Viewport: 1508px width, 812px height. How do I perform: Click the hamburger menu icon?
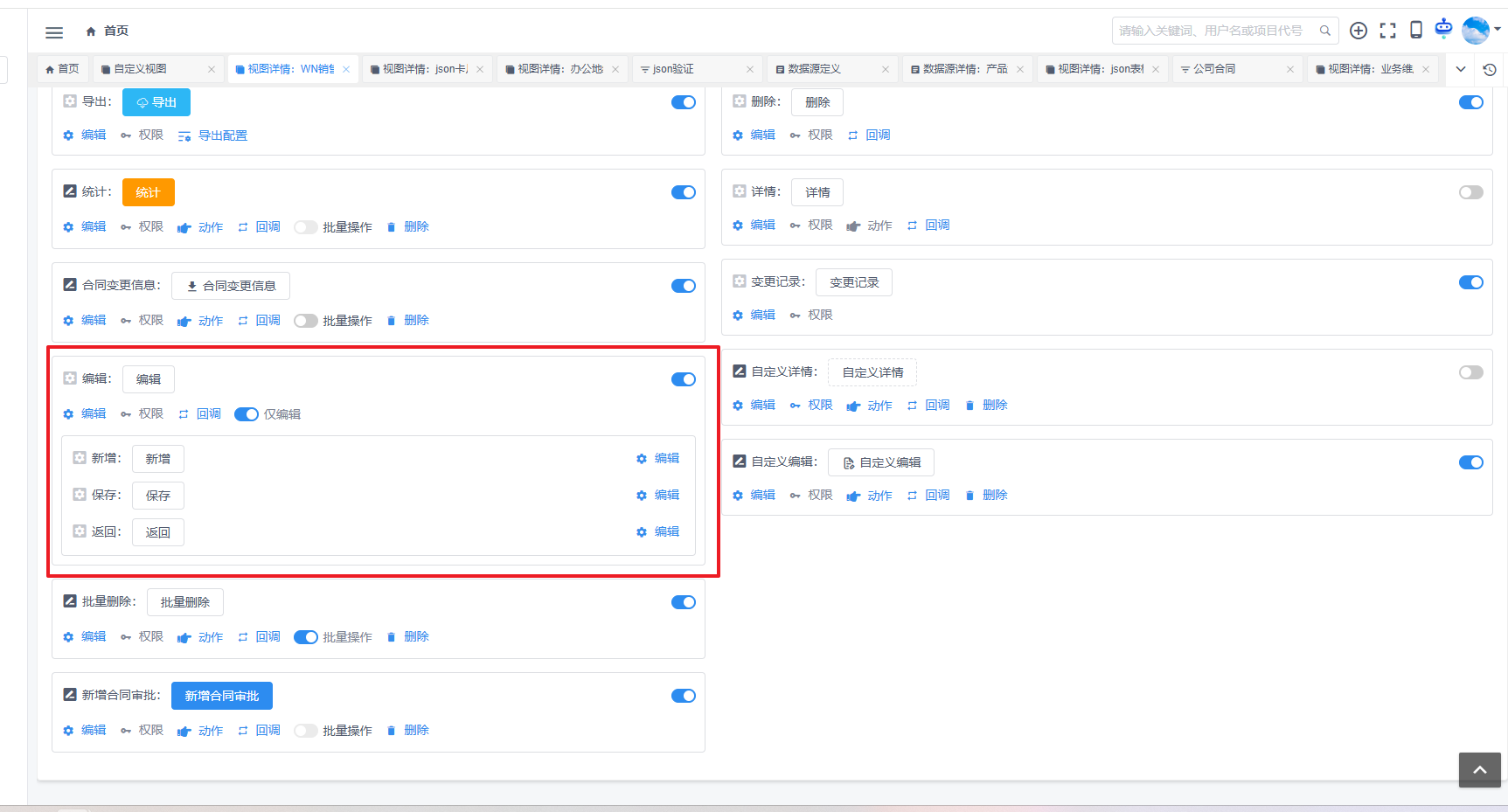tap(54, 32)
